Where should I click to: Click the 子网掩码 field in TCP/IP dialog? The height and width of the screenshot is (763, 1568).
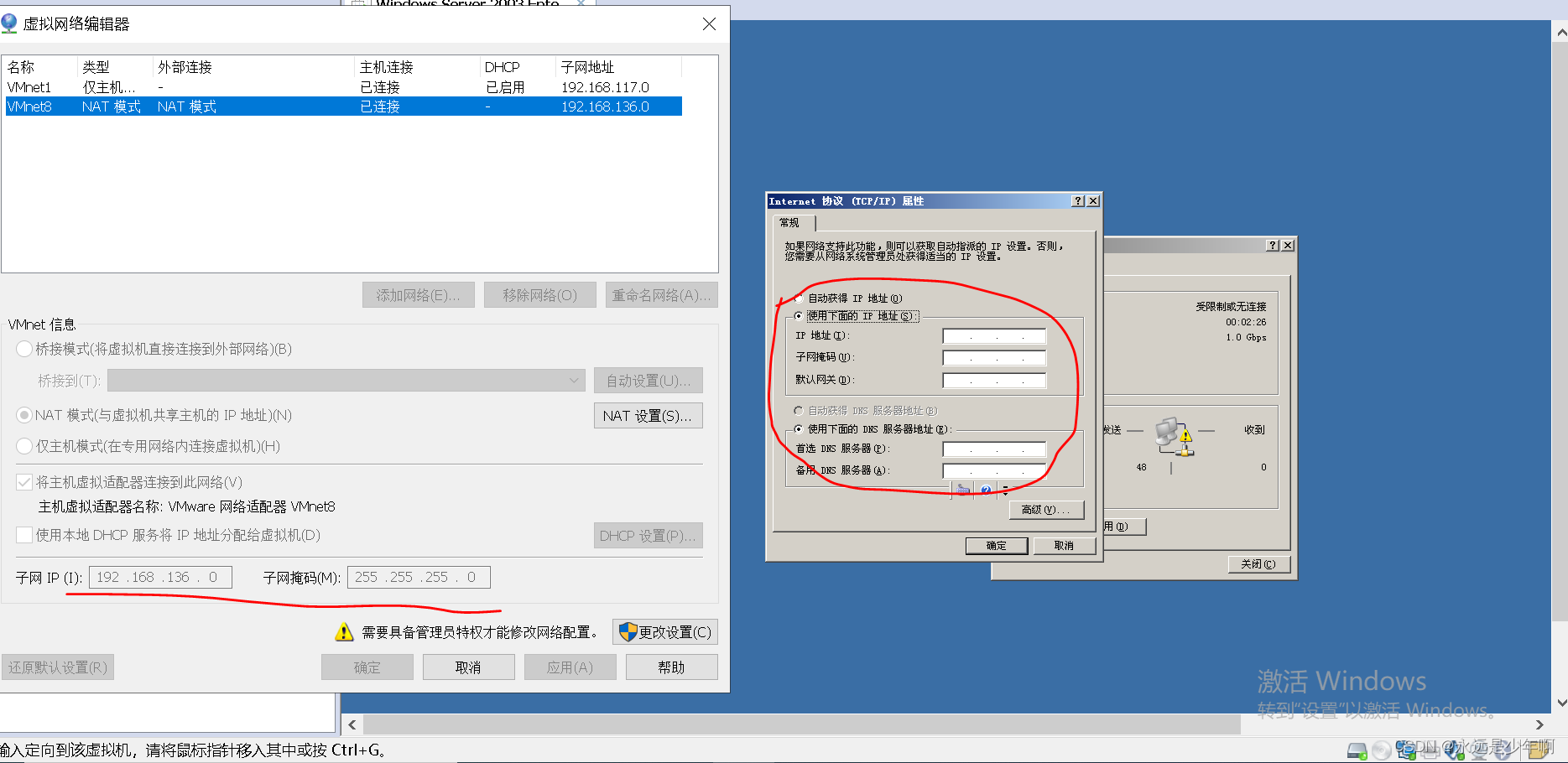click(994, 358)
